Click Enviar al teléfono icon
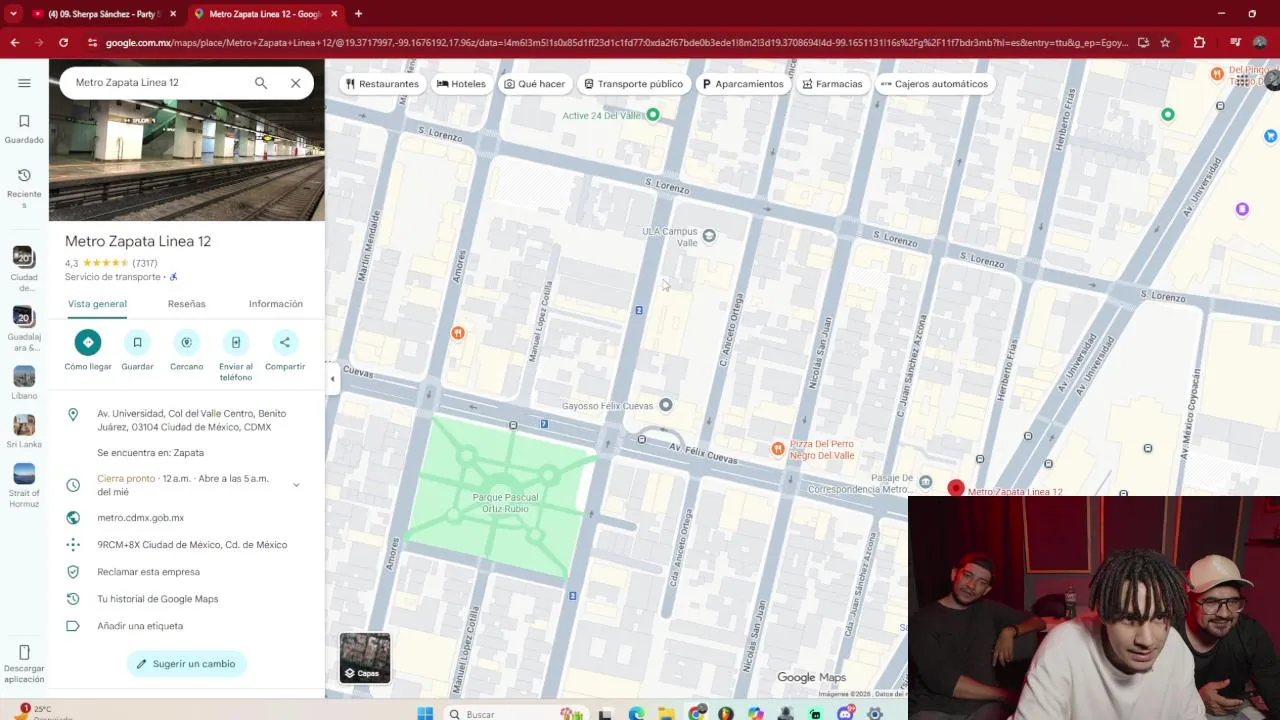Image resolution: width=1280 pixels, height=720 pixels. point(236,342)
